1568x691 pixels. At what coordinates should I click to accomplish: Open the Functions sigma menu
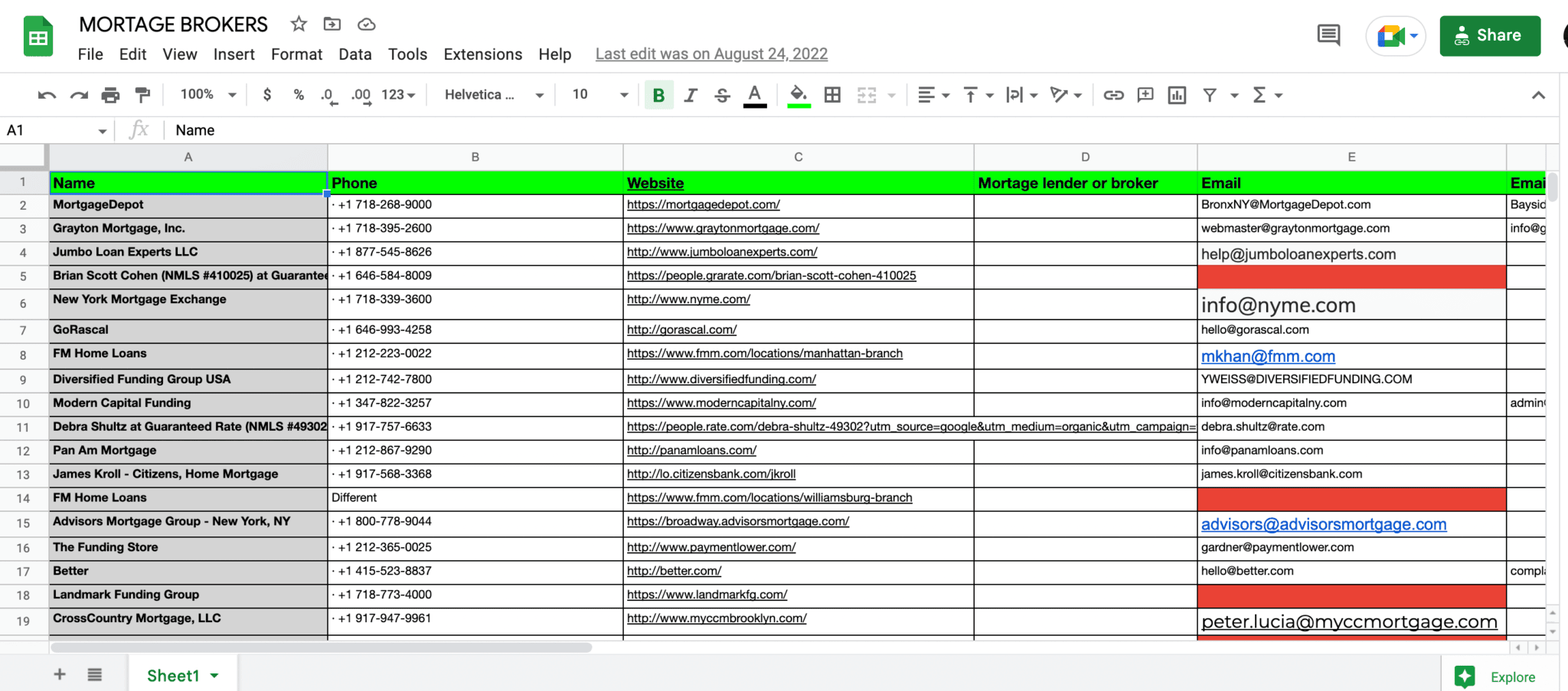(x=1266, y=95)
